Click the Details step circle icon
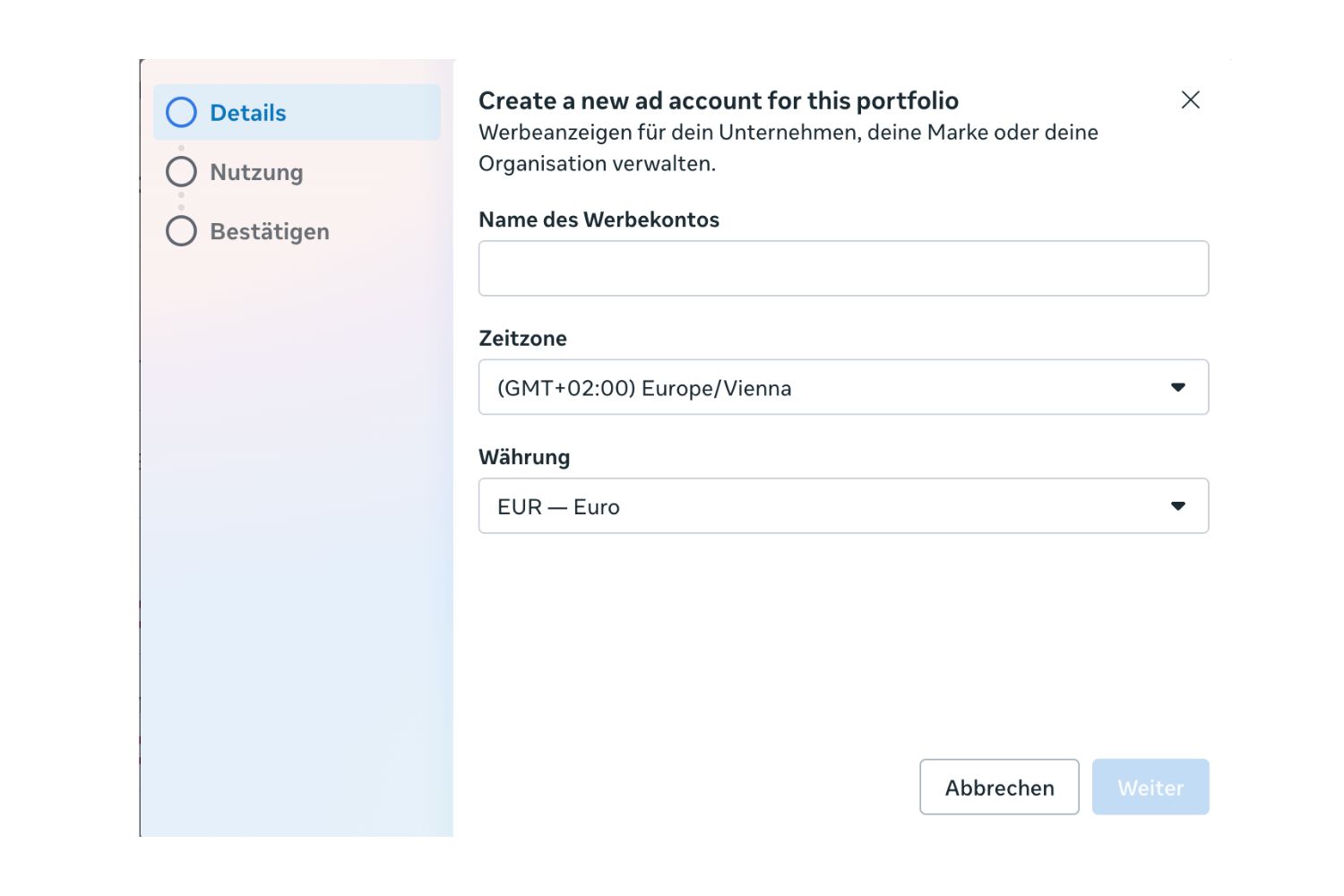The height and width of the screenshot is (896, 1344). pyautogui.click(x=181, y=113)
